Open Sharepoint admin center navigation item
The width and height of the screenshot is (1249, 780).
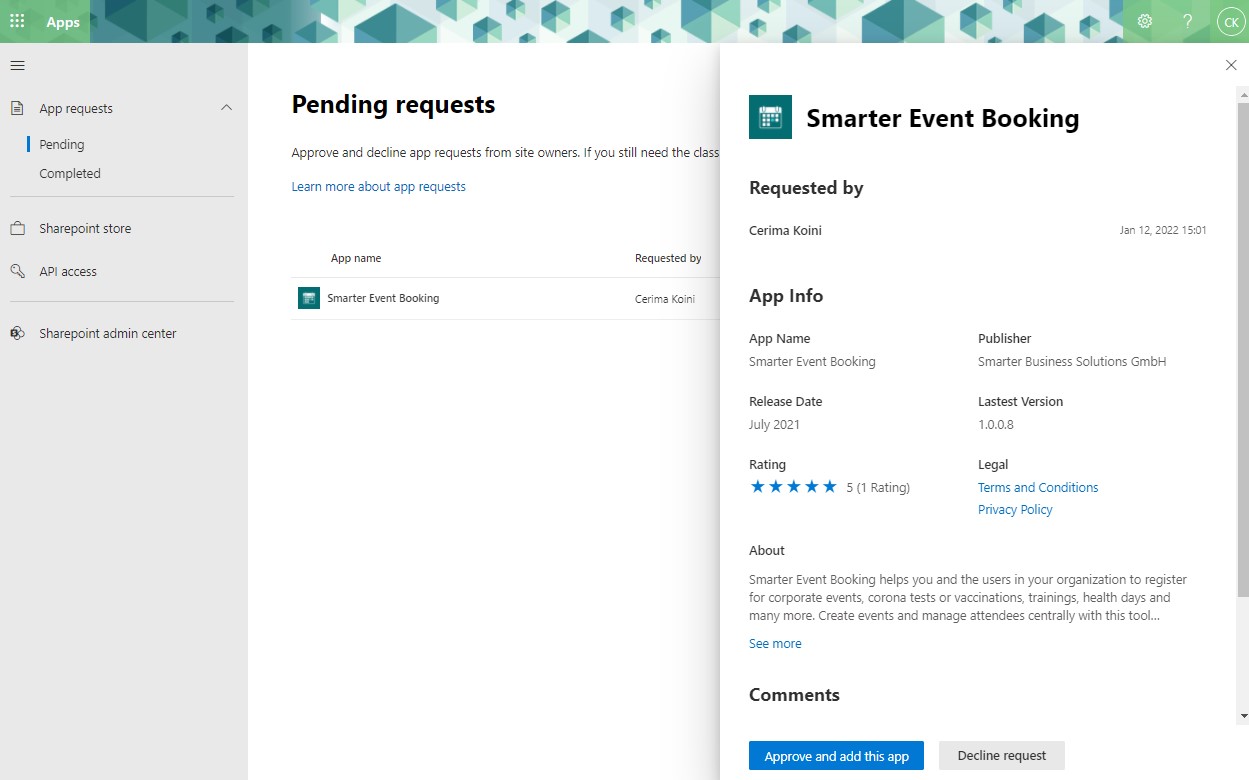coord(108,333)
